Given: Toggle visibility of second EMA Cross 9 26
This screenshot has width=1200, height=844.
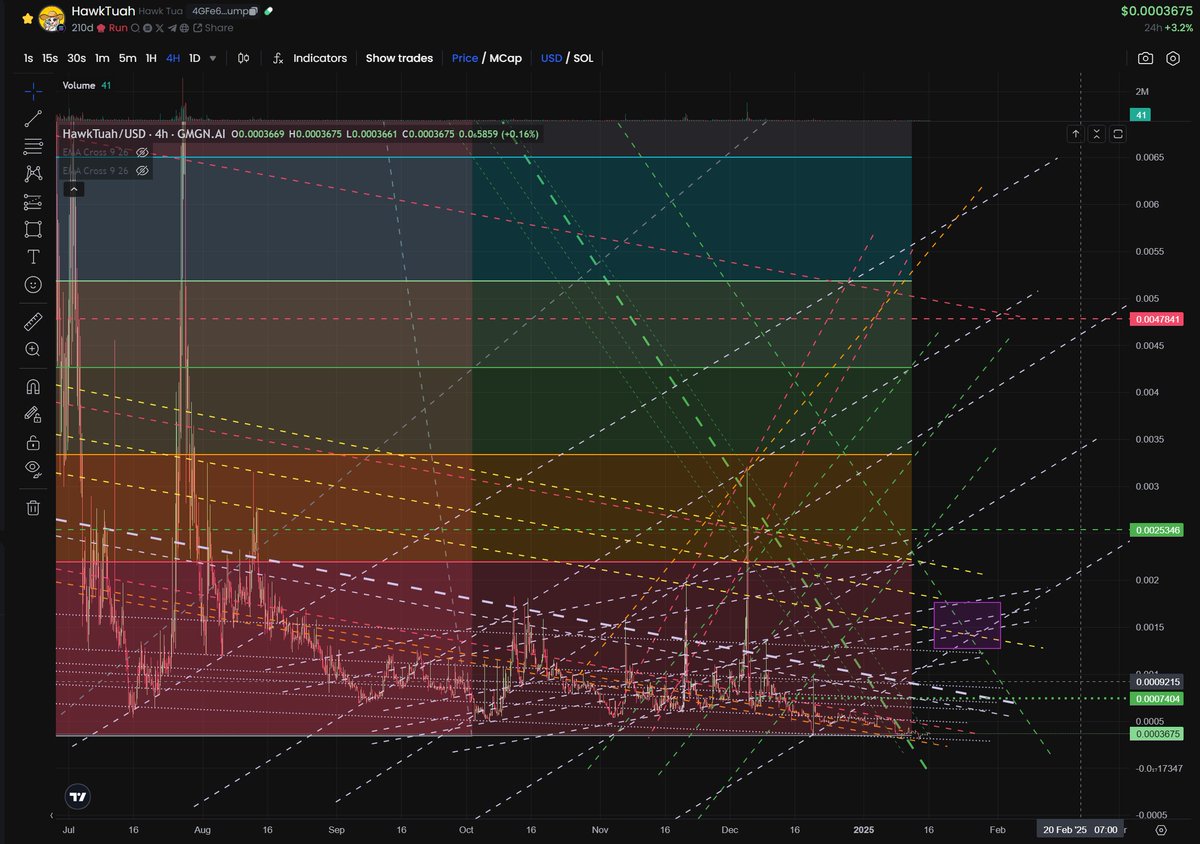Looking at the screenshot, I should tap(142, 171).
